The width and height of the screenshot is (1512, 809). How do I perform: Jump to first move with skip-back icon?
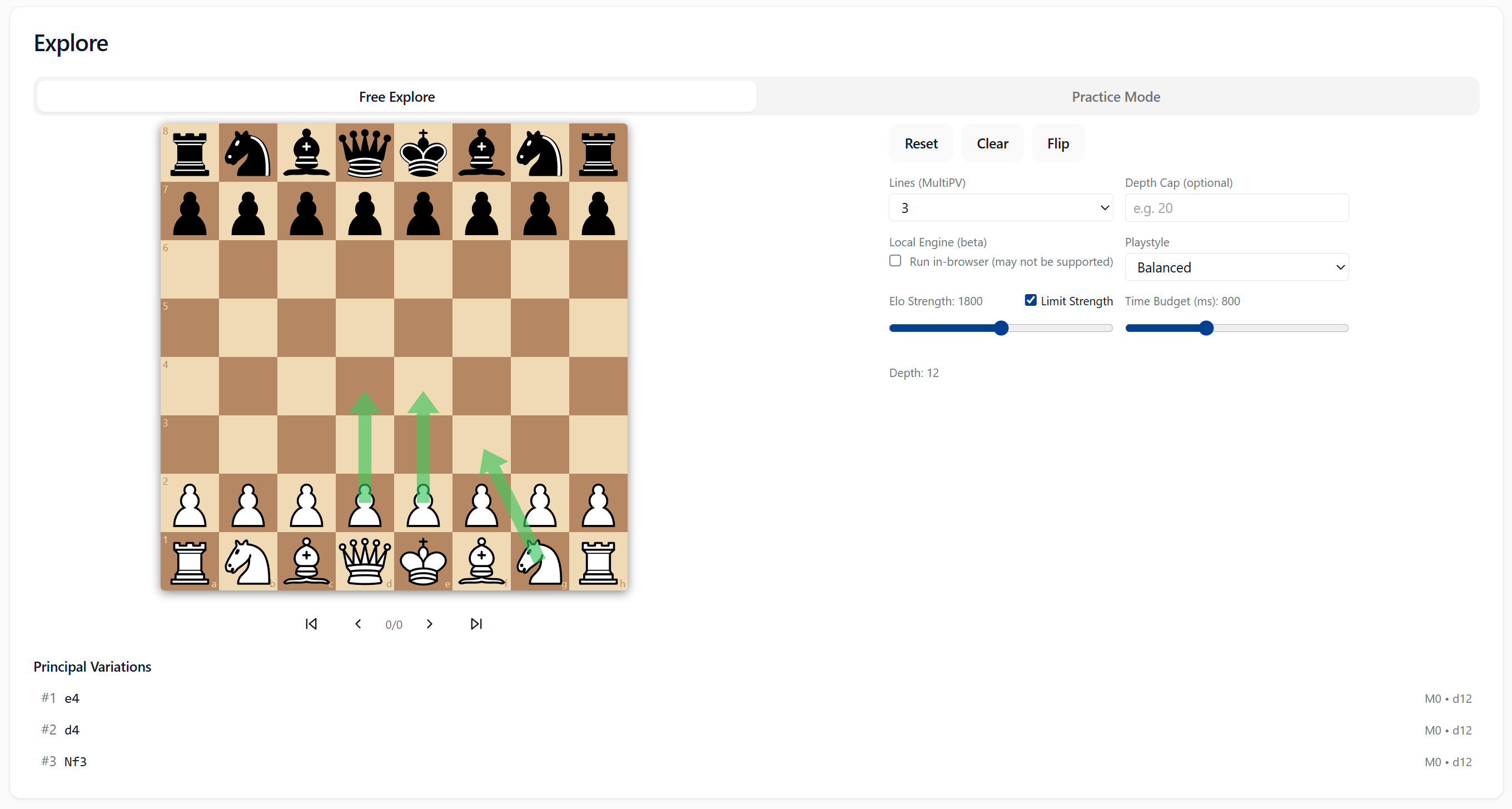tap(311, 623)
